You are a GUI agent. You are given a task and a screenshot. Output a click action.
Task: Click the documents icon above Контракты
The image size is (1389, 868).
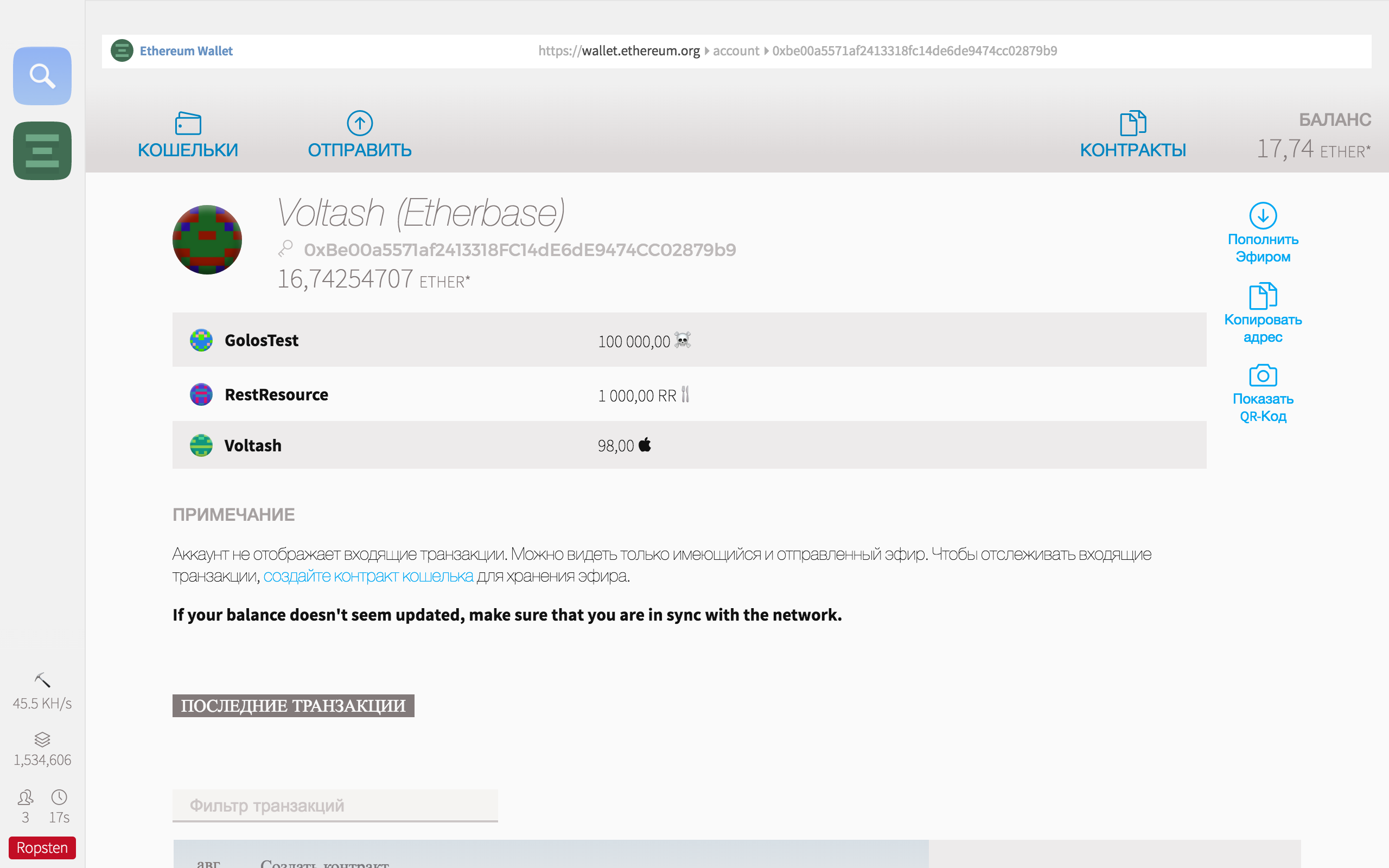[x=1133, y=123]
